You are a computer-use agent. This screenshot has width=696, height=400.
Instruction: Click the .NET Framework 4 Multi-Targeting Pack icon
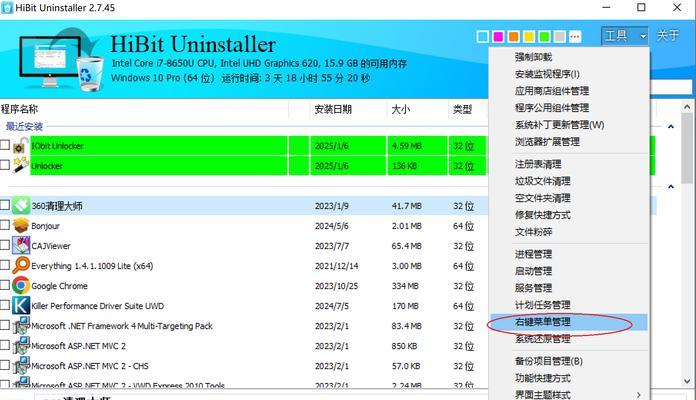(21, 325)
